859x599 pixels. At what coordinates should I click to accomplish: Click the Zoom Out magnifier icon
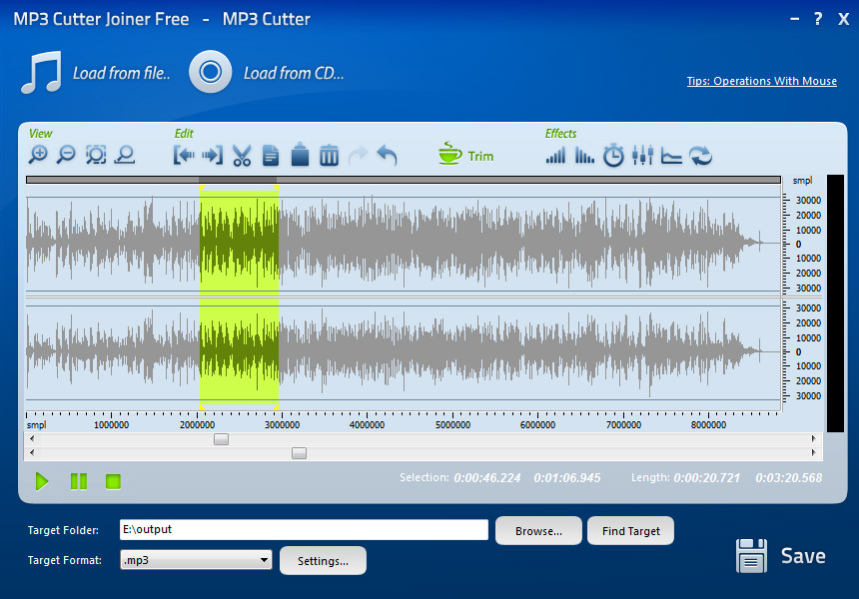pos(66,155)
